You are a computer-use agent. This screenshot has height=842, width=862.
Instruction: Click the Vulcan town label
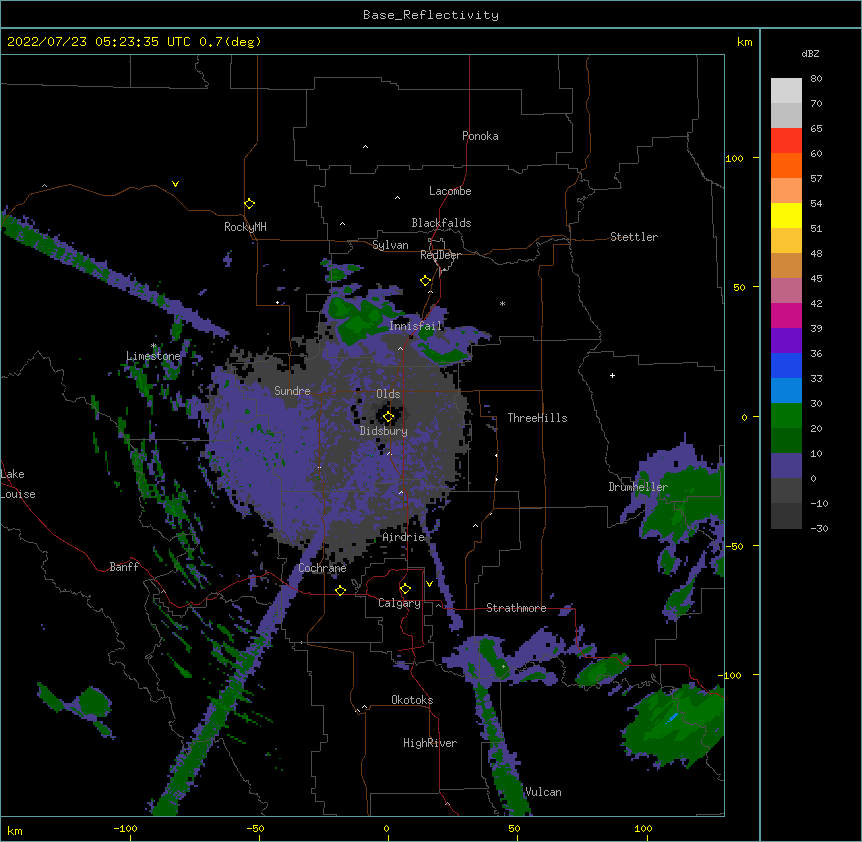click(543, 792)
